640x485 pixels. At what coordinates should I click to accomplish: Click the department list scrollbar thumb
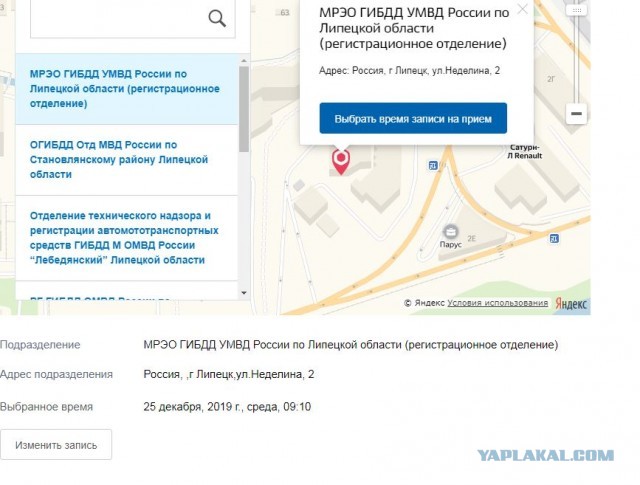(244, 109)
